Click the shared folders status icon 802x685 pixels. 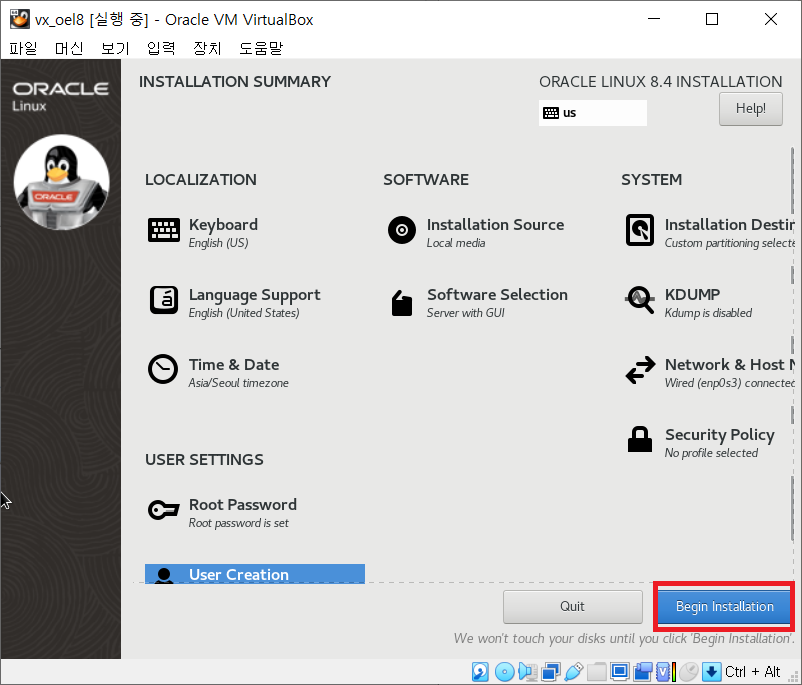tap(597, 671)
